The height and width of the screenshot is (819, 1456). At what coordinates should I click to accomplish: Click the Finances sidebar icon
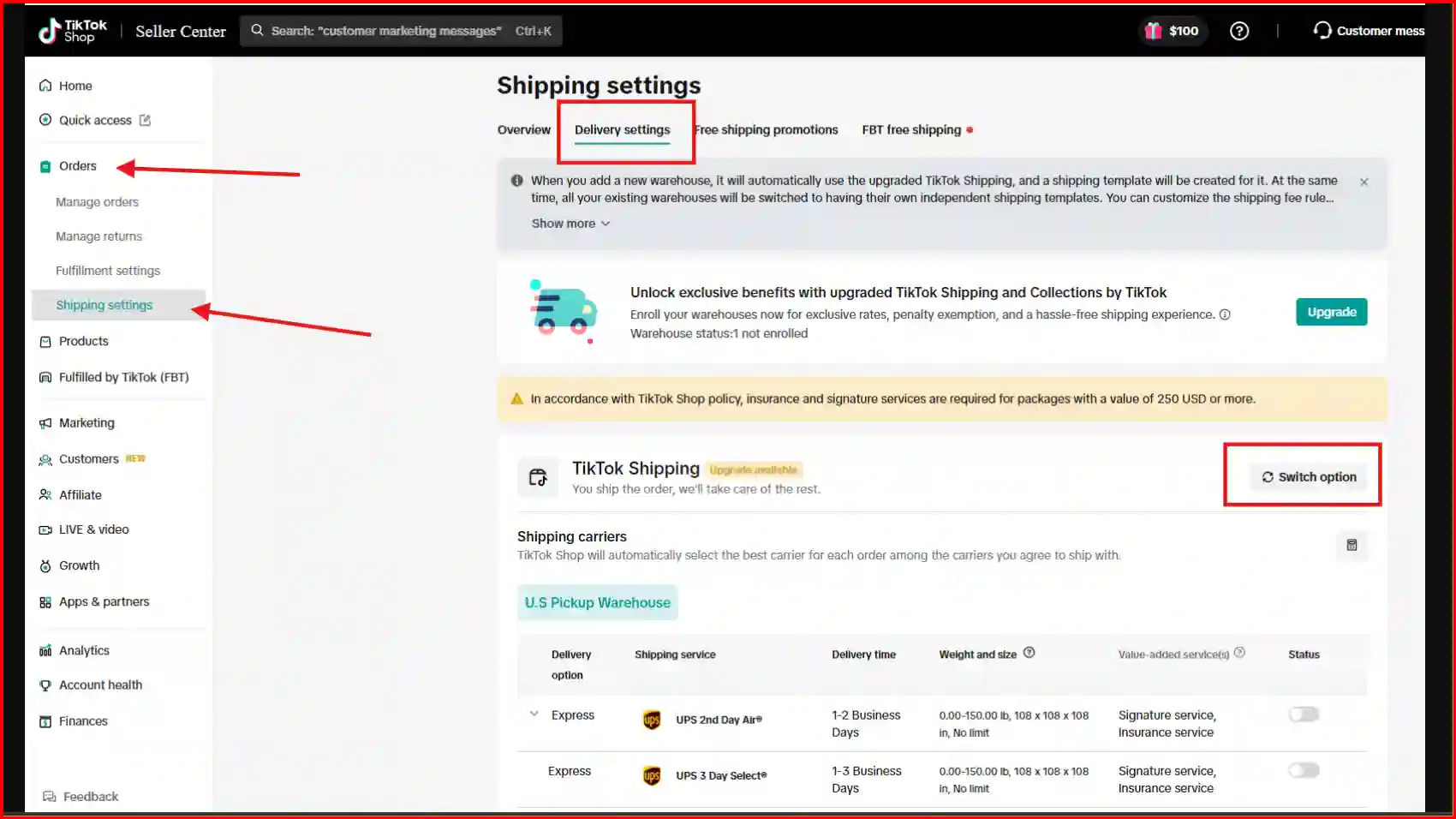coord(45,721)
